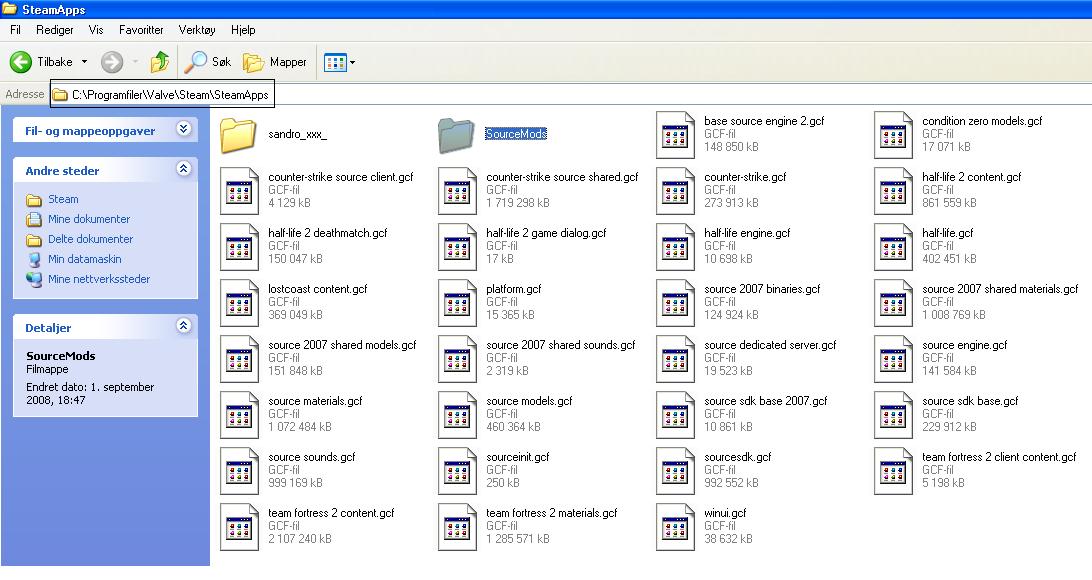Image resolution: width=1092 pixels, height=580 pixels.
Task: Open the Mine nettverkssteder link
Action: [99, 279]
